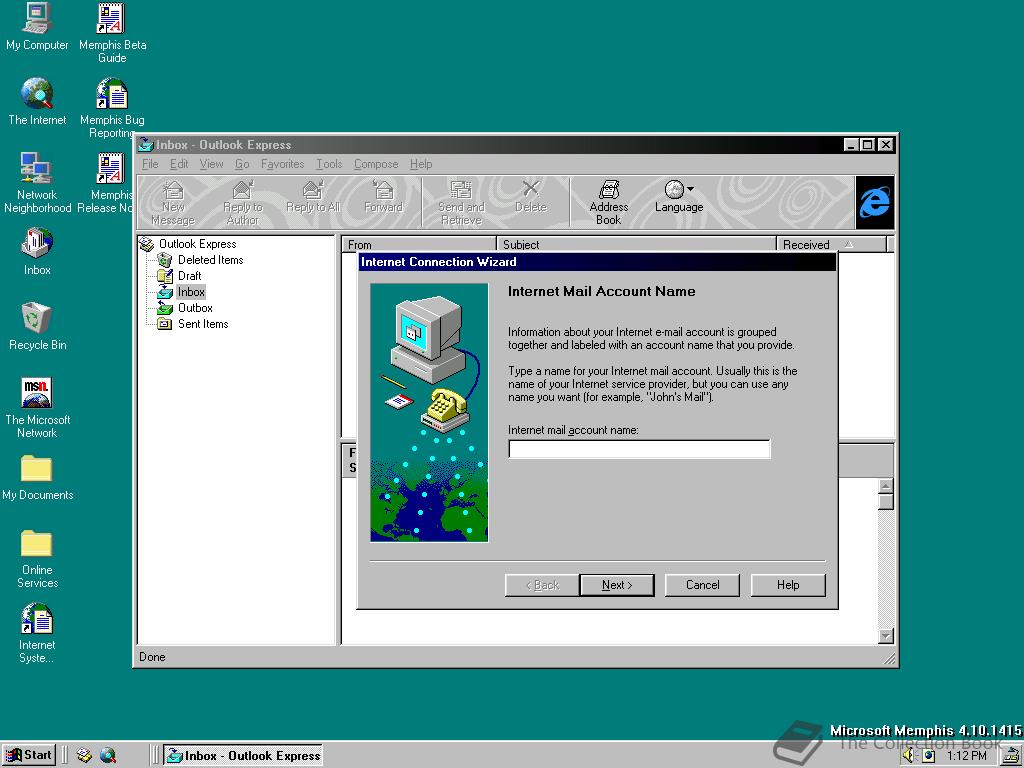1024x768 pixels.
Task: Click the system tray icon beside volume
Action: (928, 756)
